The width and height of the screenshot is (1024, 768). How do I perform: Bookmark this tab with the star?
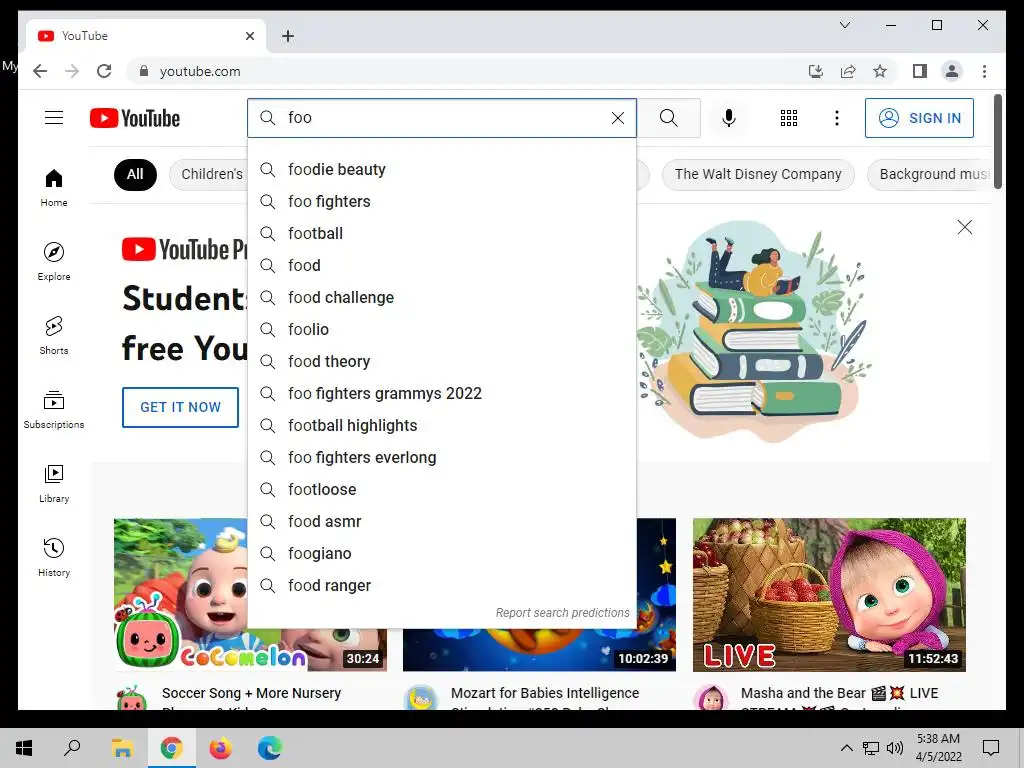[x=880, y=71]
